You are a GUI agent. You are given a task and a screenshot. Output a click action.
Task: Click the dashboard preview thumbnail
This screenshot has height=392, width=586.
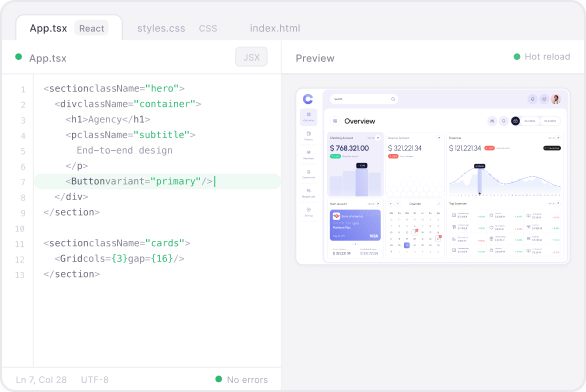point(433,176)
